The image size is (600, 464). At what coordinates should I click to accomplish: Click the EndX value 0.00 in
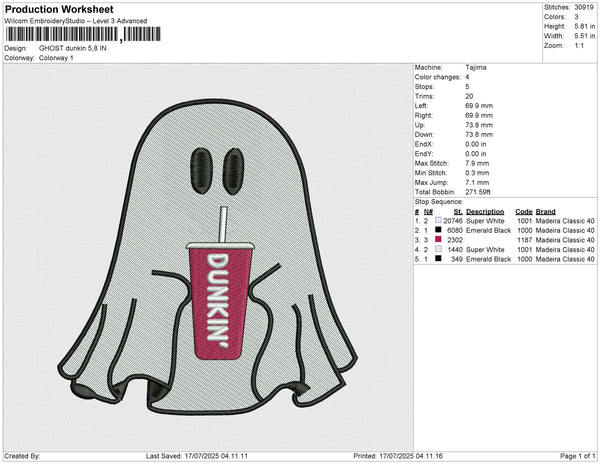pyautogui.click(x=476, y=144)
